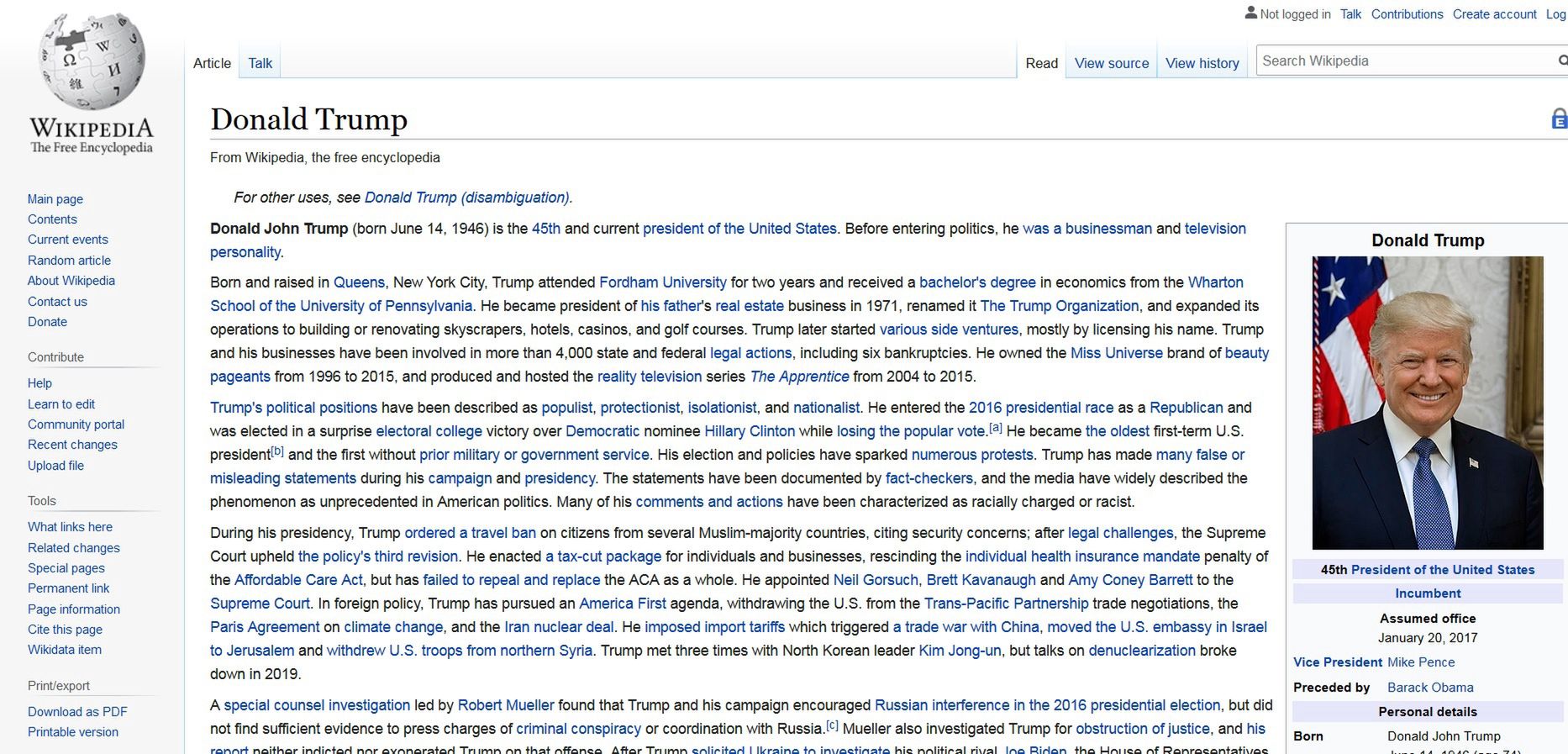Viewport: 1568px width, 754px height.
Task: Open Related changes tool
Action: 74,548
